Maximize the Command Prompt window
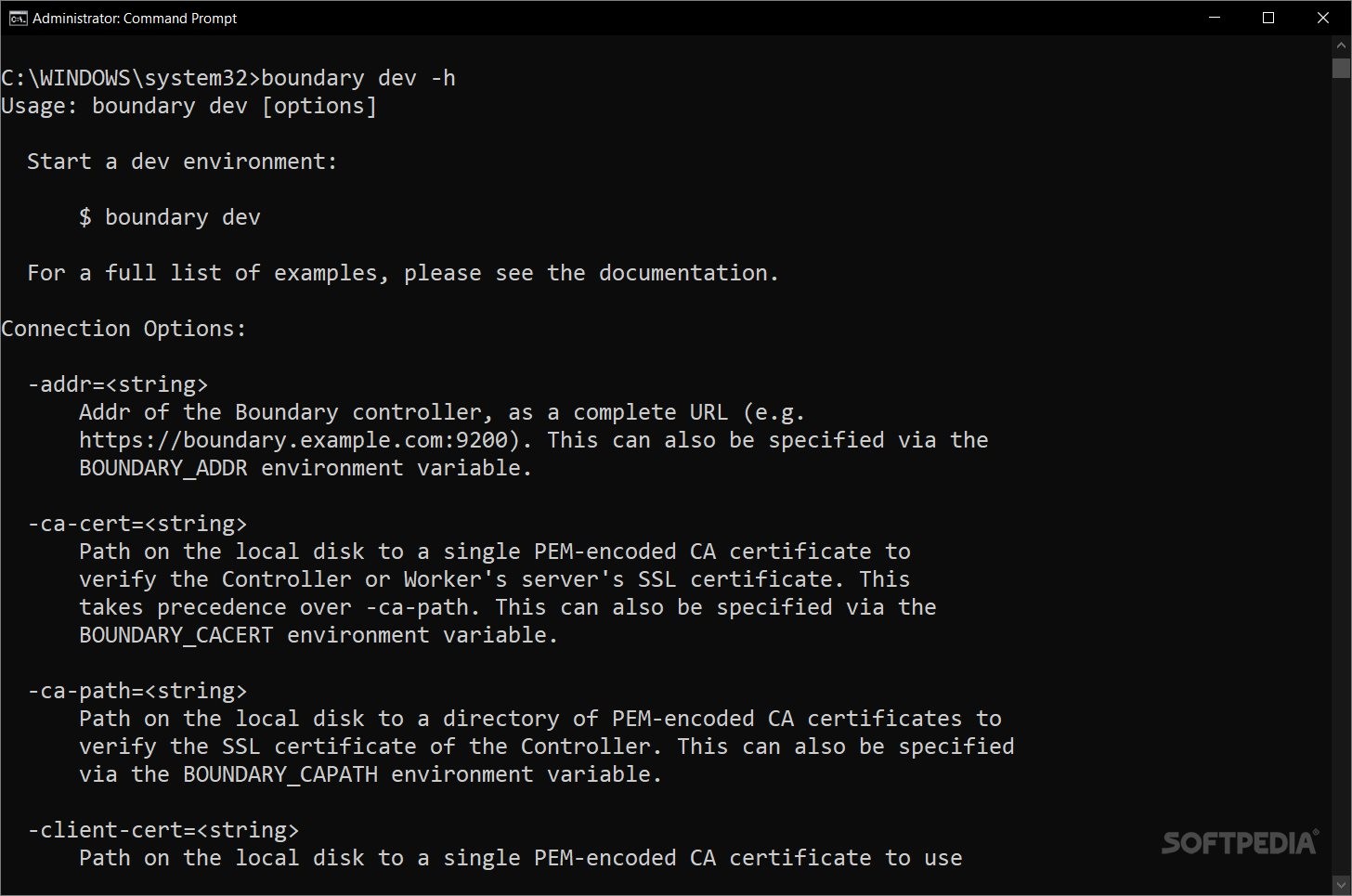The image size is (1352, 896). point(1268,18)
